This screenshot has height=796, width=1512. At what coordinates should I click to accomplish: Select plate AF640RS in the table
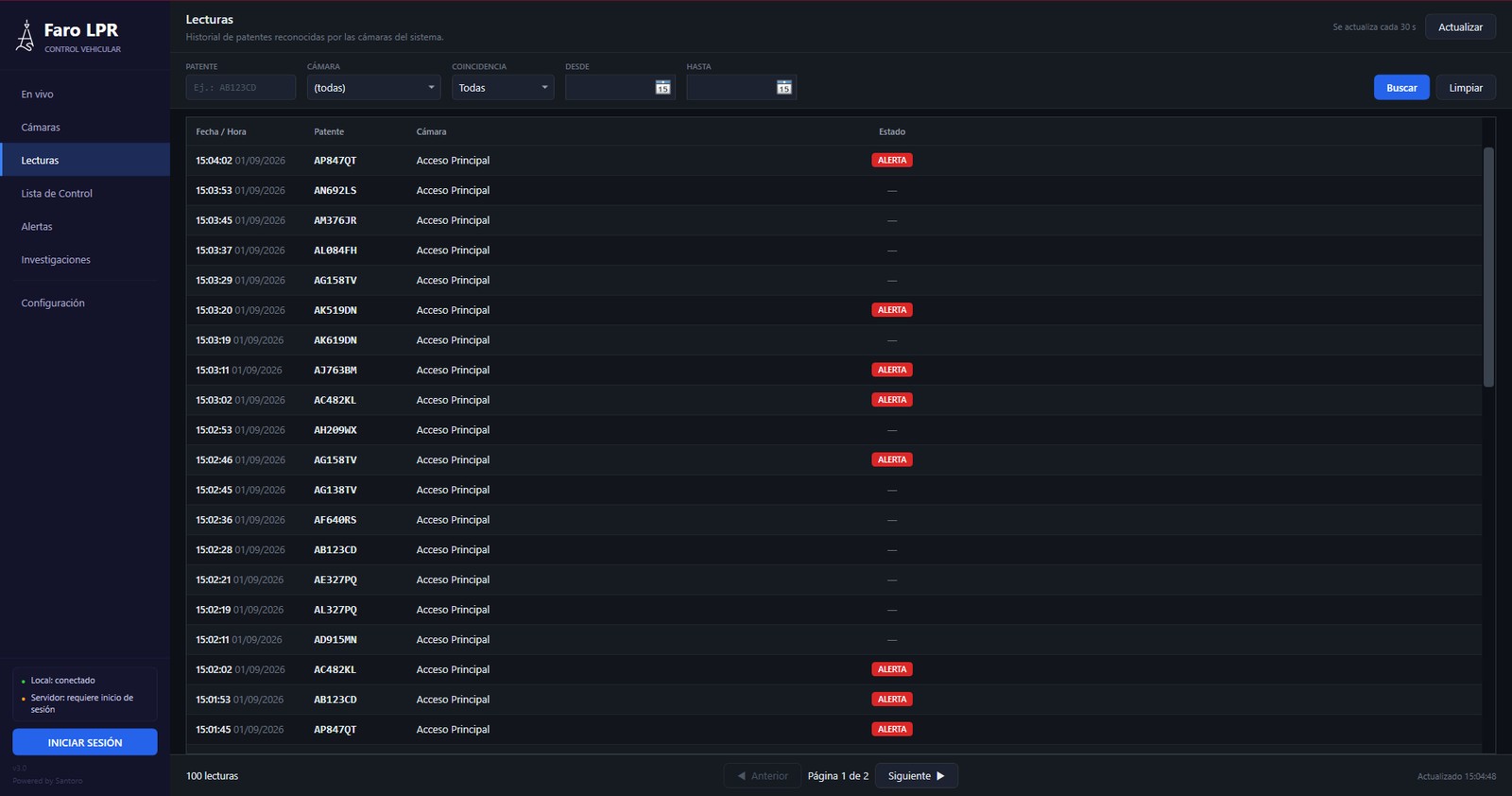pyautogui.click(x=335, y=520)
